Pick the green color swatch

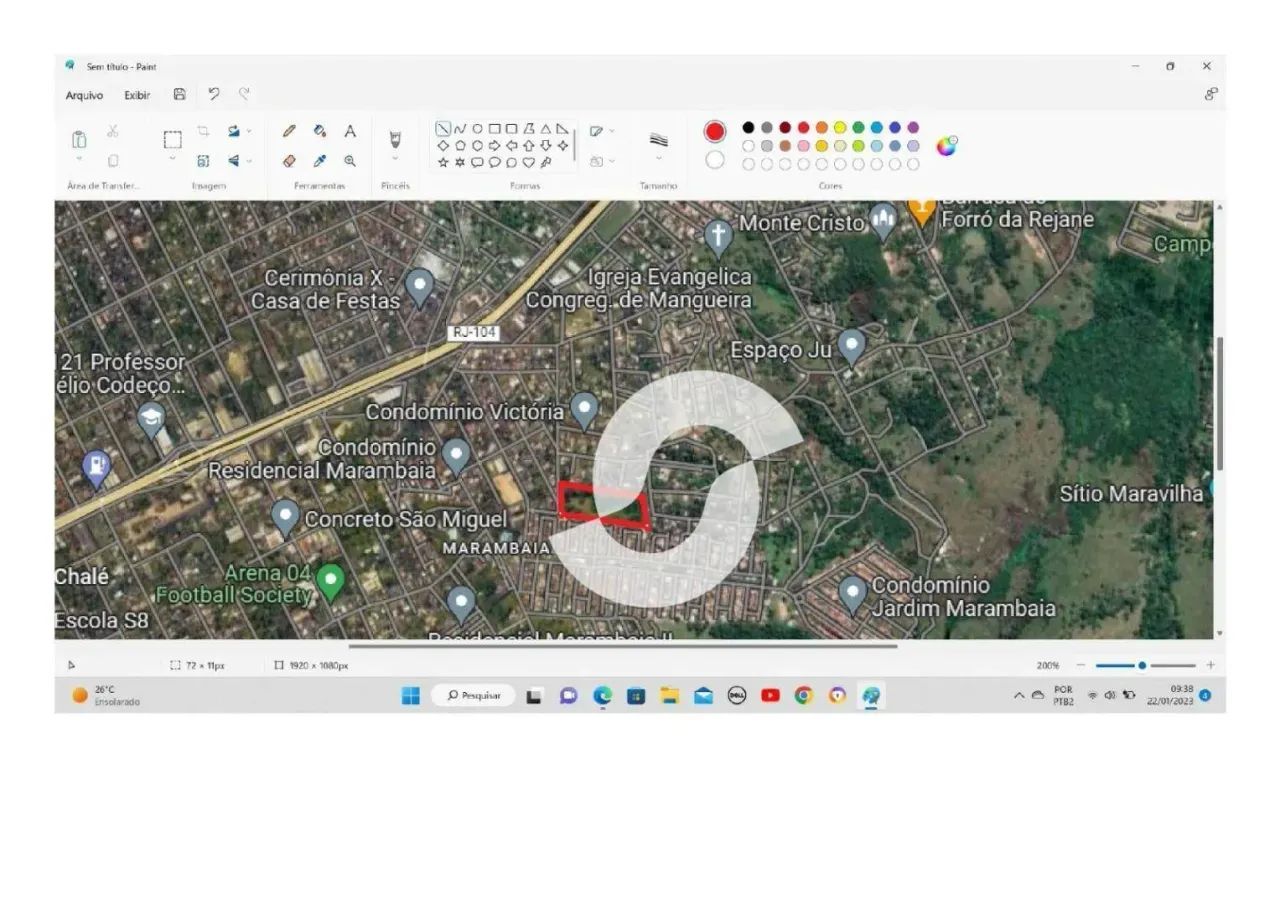tap(858, 127)
